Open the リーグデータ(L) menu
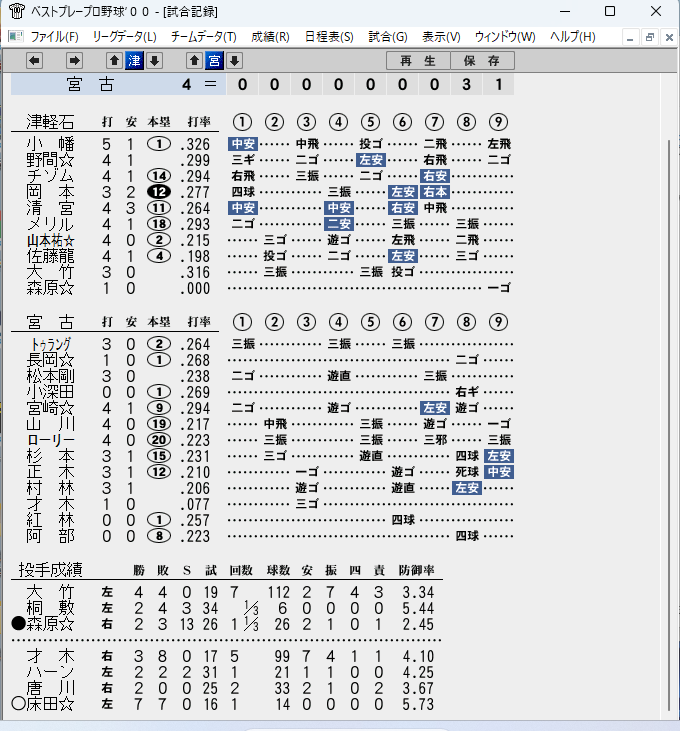Screen dimensions: 680x731 (124, 36)
